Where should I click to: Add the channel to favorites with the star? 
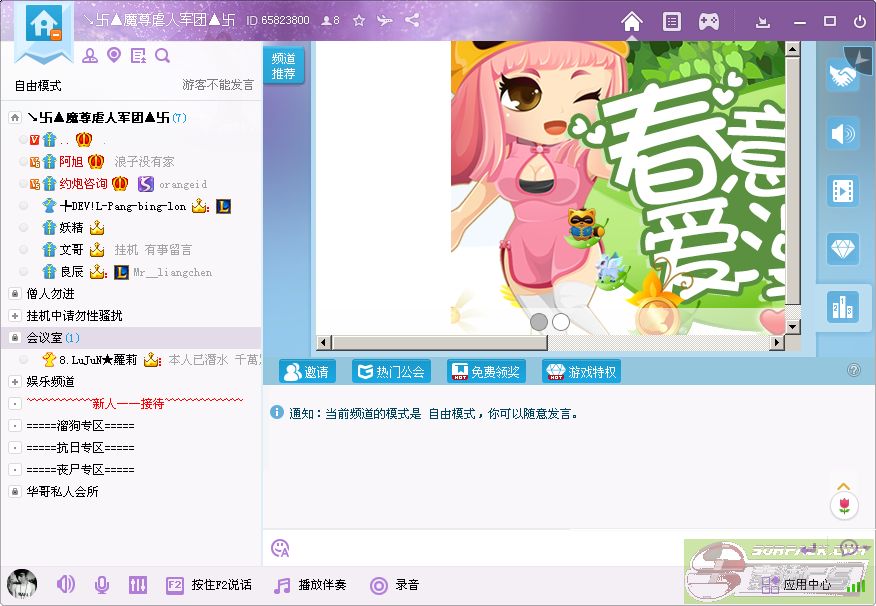click(359, 21)
